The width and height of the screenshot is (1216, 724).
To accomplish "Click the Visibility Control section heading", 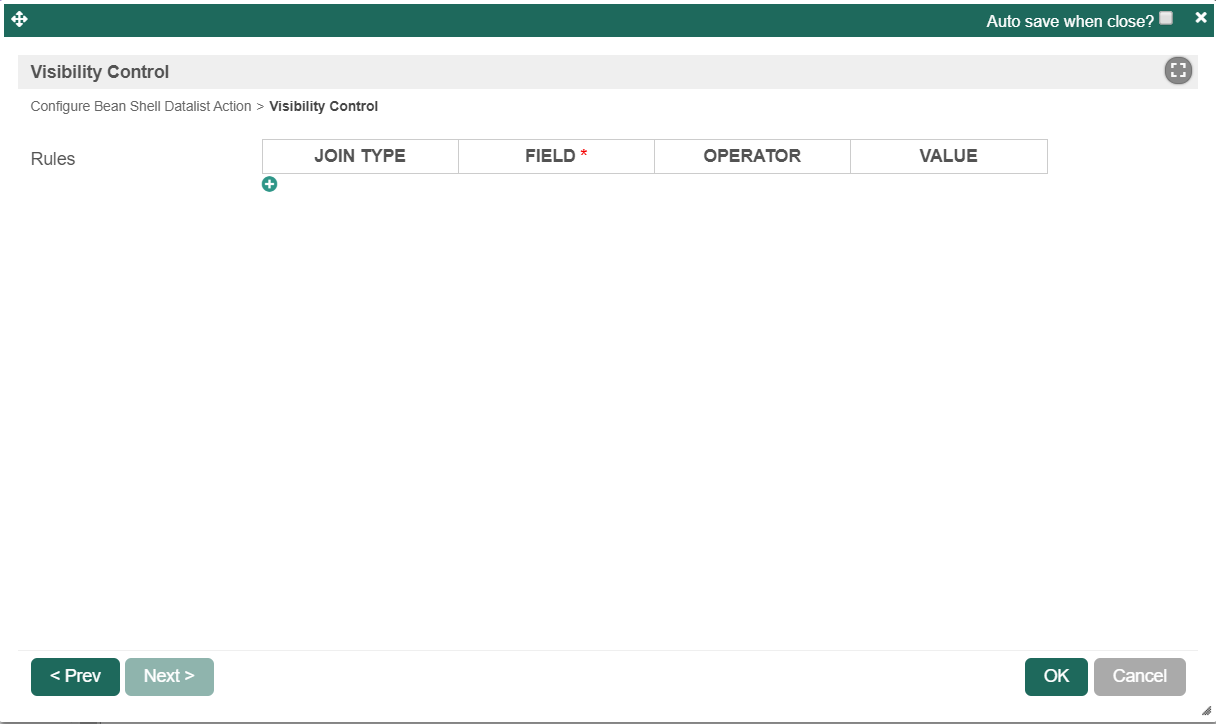I will (100, 72).
